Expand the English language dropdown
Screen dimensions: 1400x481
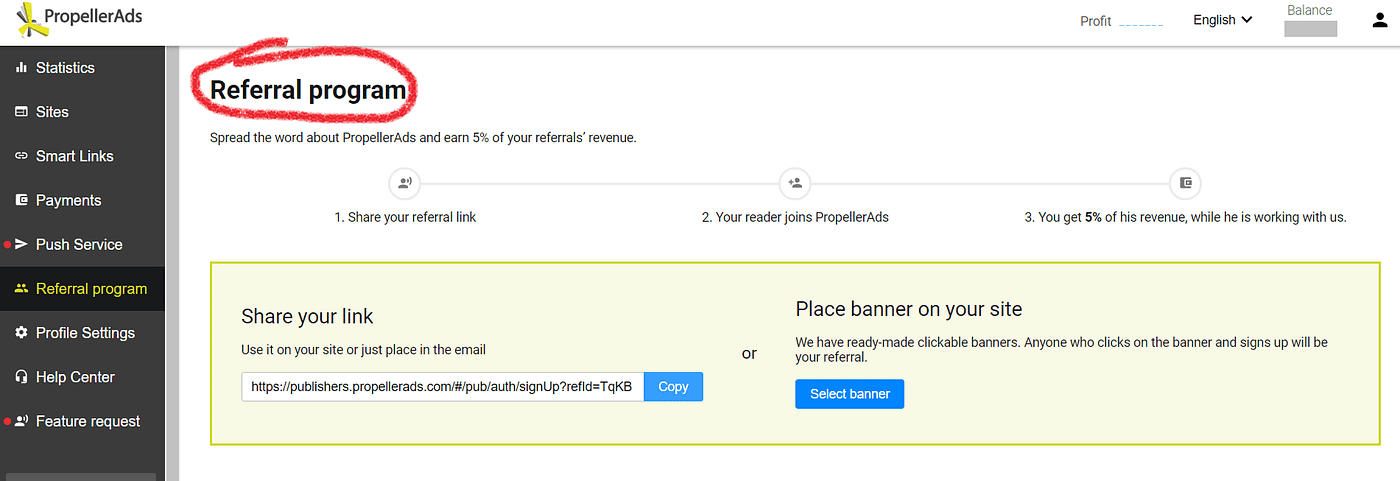(1222, 20)
